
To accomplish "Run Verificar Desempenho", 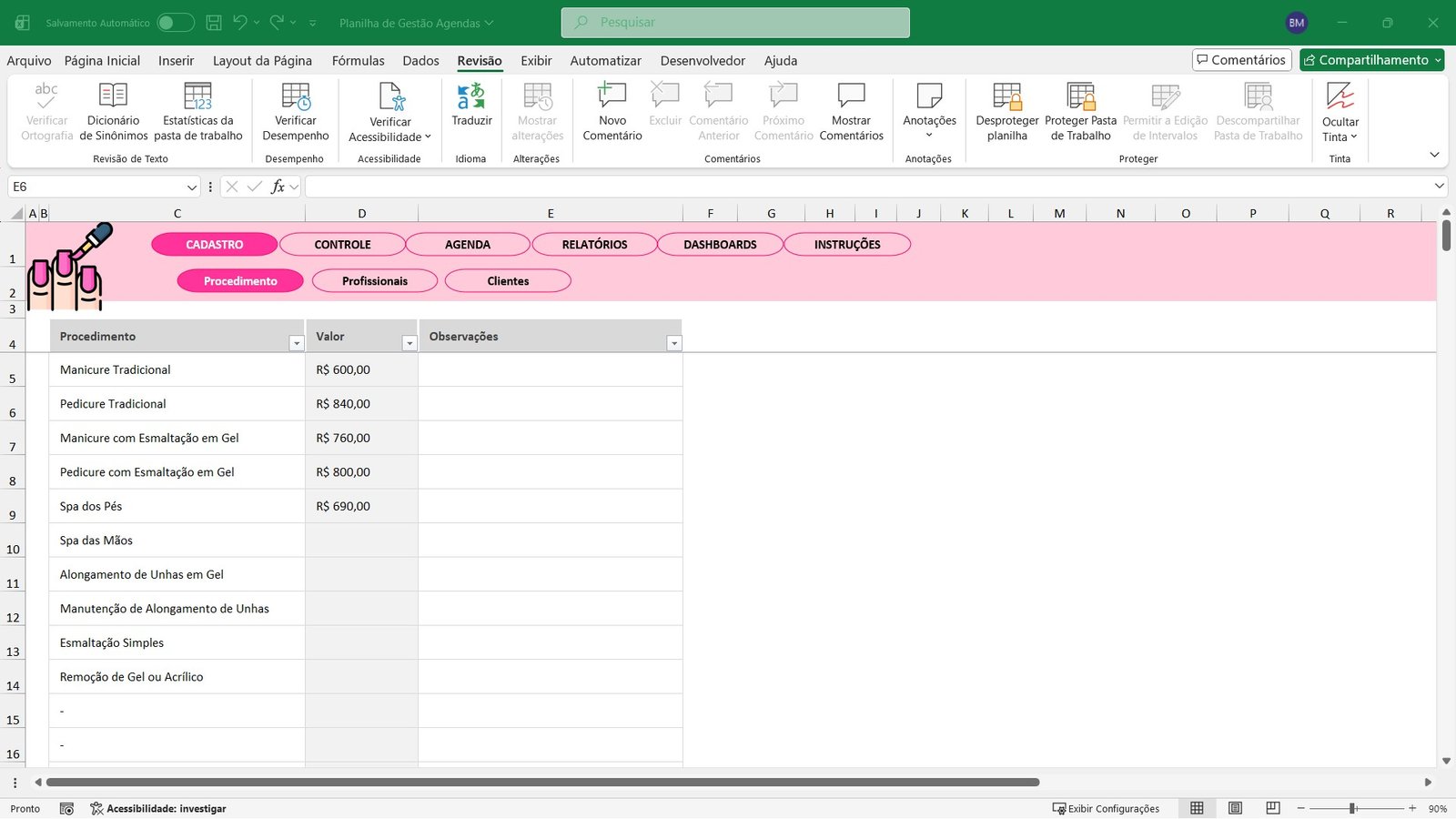I will coord(295,109).
